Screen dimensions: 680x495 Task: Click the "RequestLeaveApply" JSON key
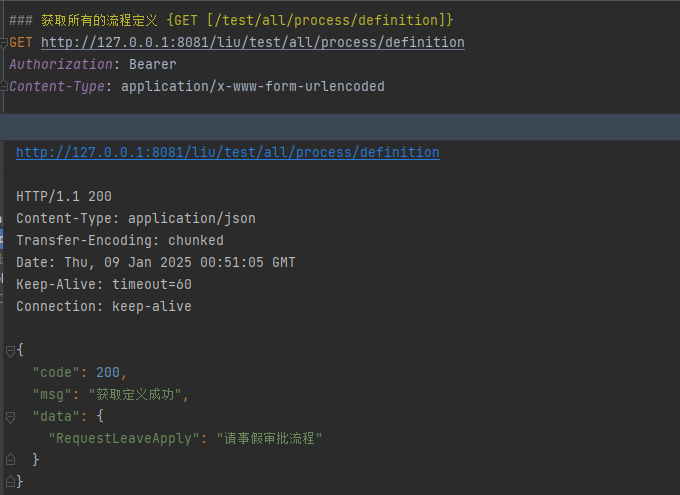click(x=124, y=438)
